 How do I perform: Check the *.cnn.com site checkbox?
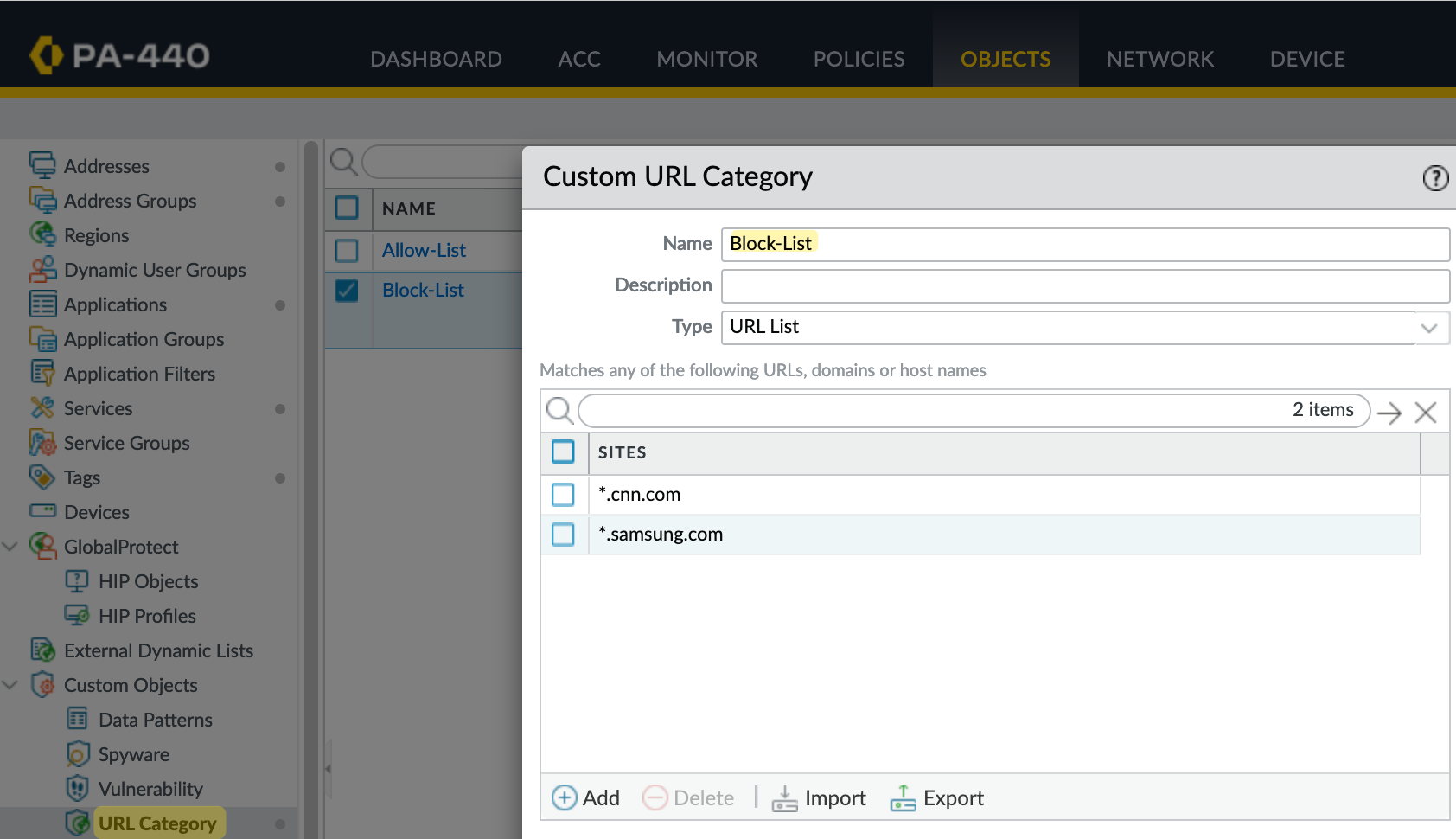563,494
